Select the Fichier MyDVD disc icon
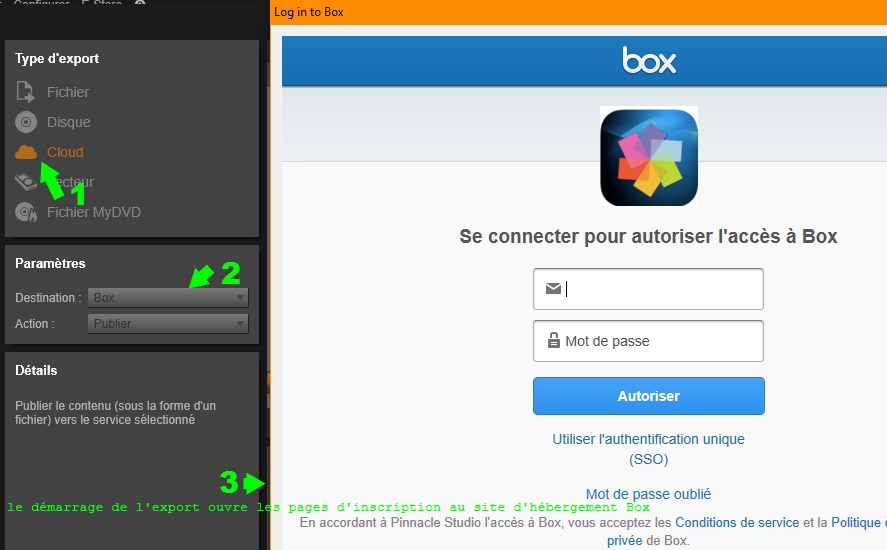887x550 pixels. pos(25,212)
